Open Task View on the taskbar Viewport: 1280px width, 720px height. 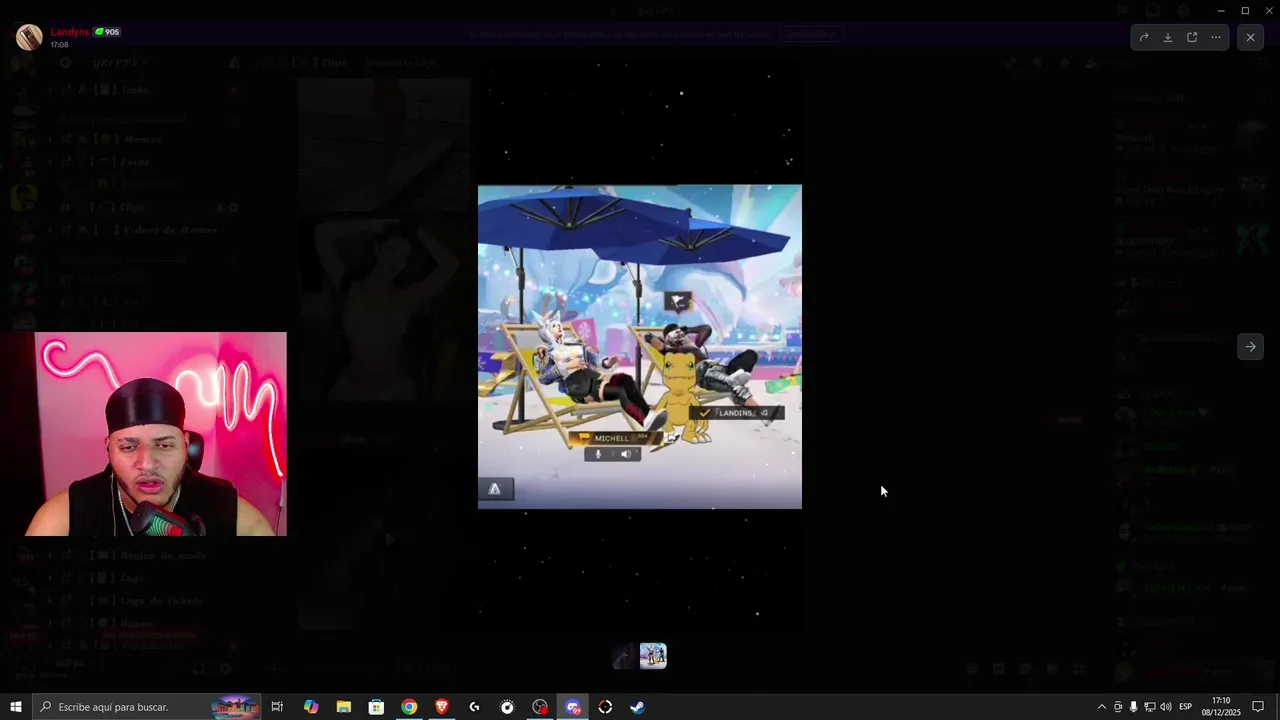(277, 707)
